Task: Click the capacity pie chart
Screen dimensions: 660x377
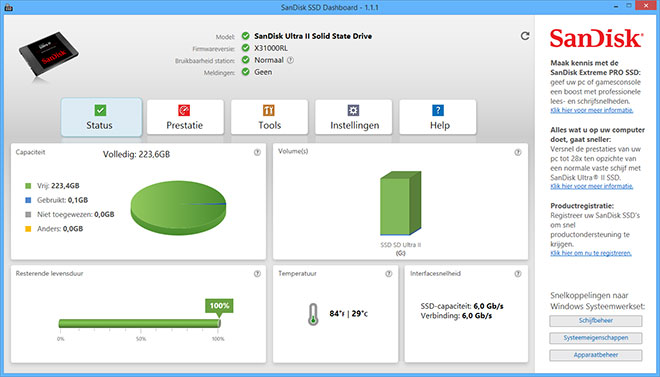Action: 178,208
